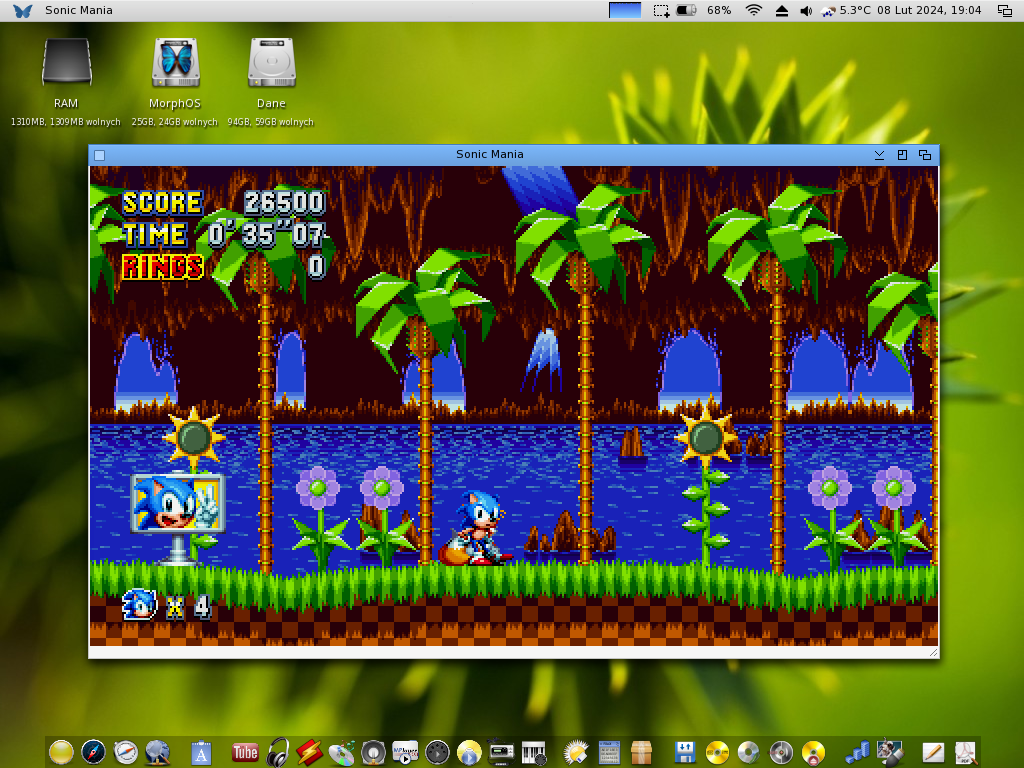Screen dimensions: 1024x768
Task: Click Sonic Mania title in menu bar
Action: tap(78, 10)
